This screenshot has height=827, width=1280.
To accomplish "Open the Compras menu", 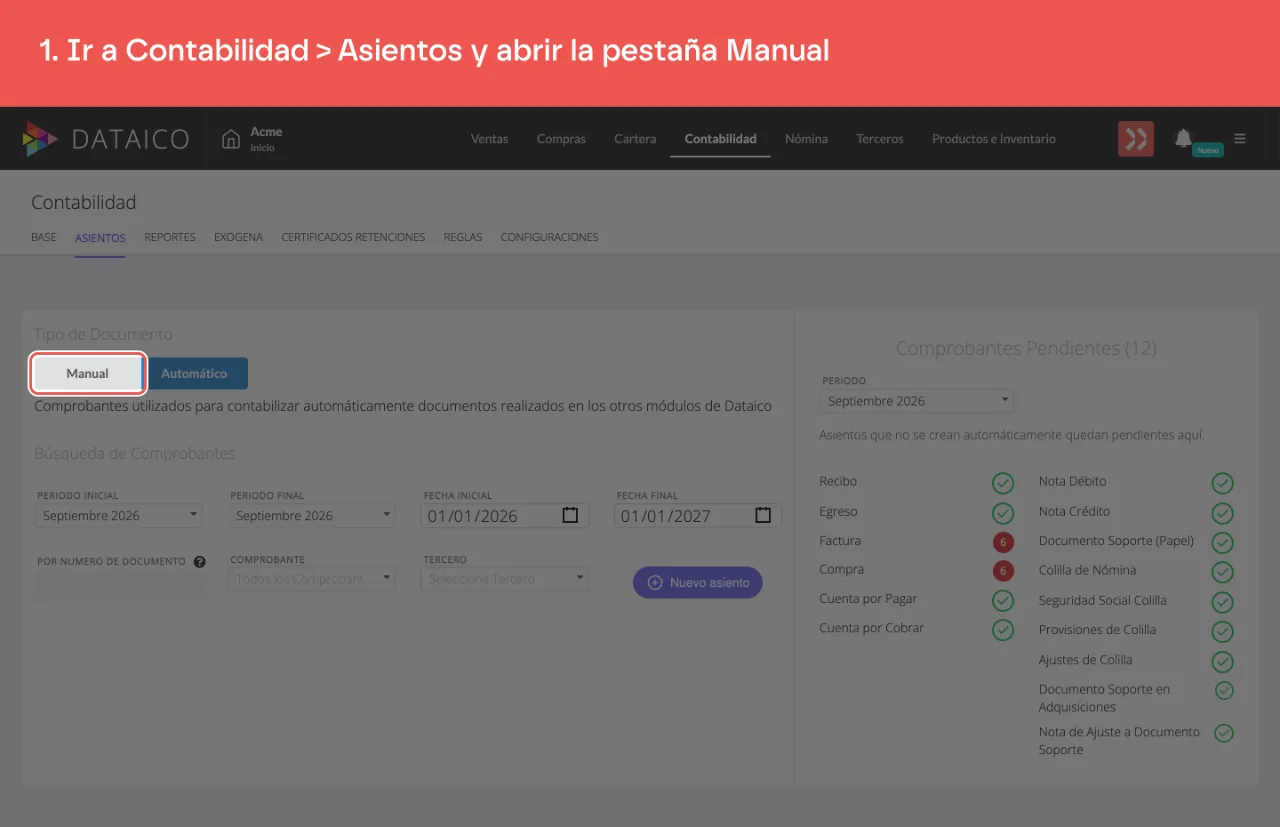I will click(x=561, y=139).
